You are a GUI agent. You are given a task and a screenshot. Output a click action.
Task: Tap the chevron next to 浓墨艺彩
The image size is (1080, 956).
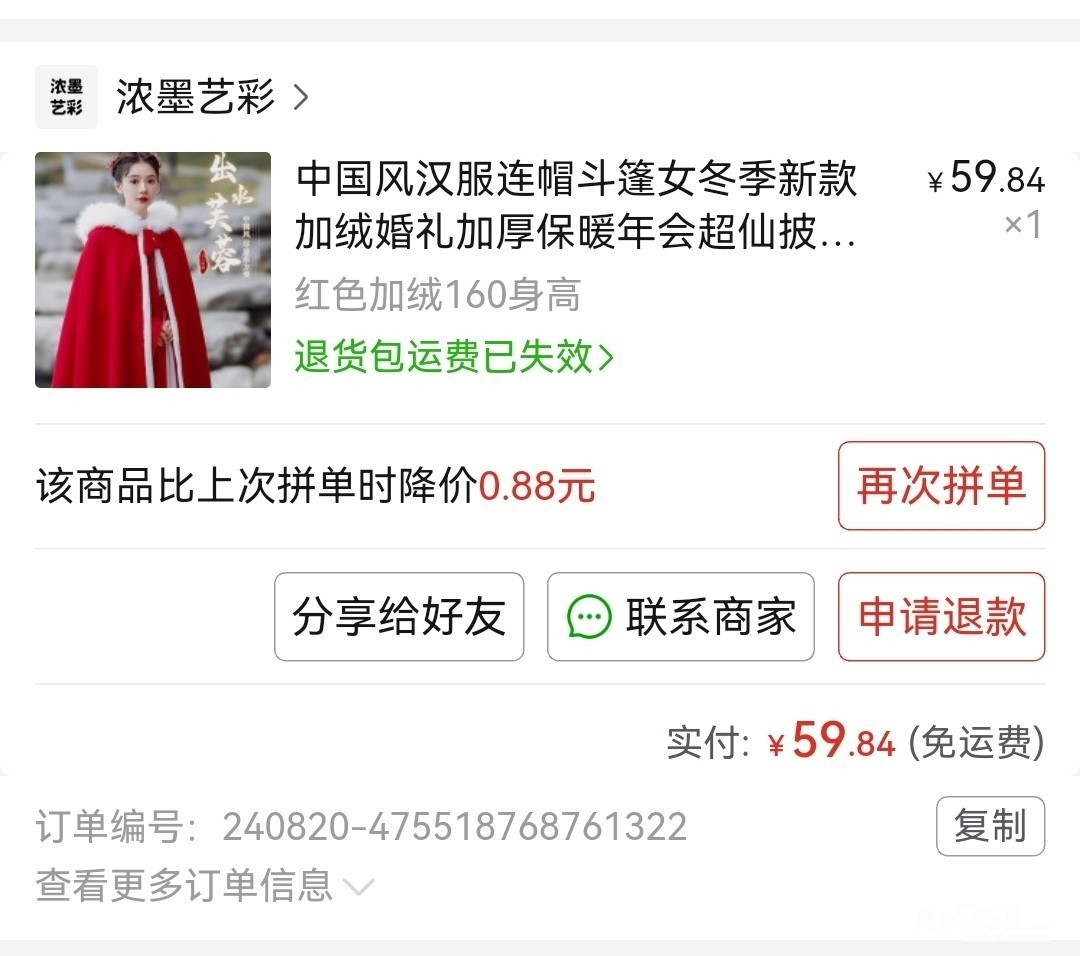click(300, 97)
